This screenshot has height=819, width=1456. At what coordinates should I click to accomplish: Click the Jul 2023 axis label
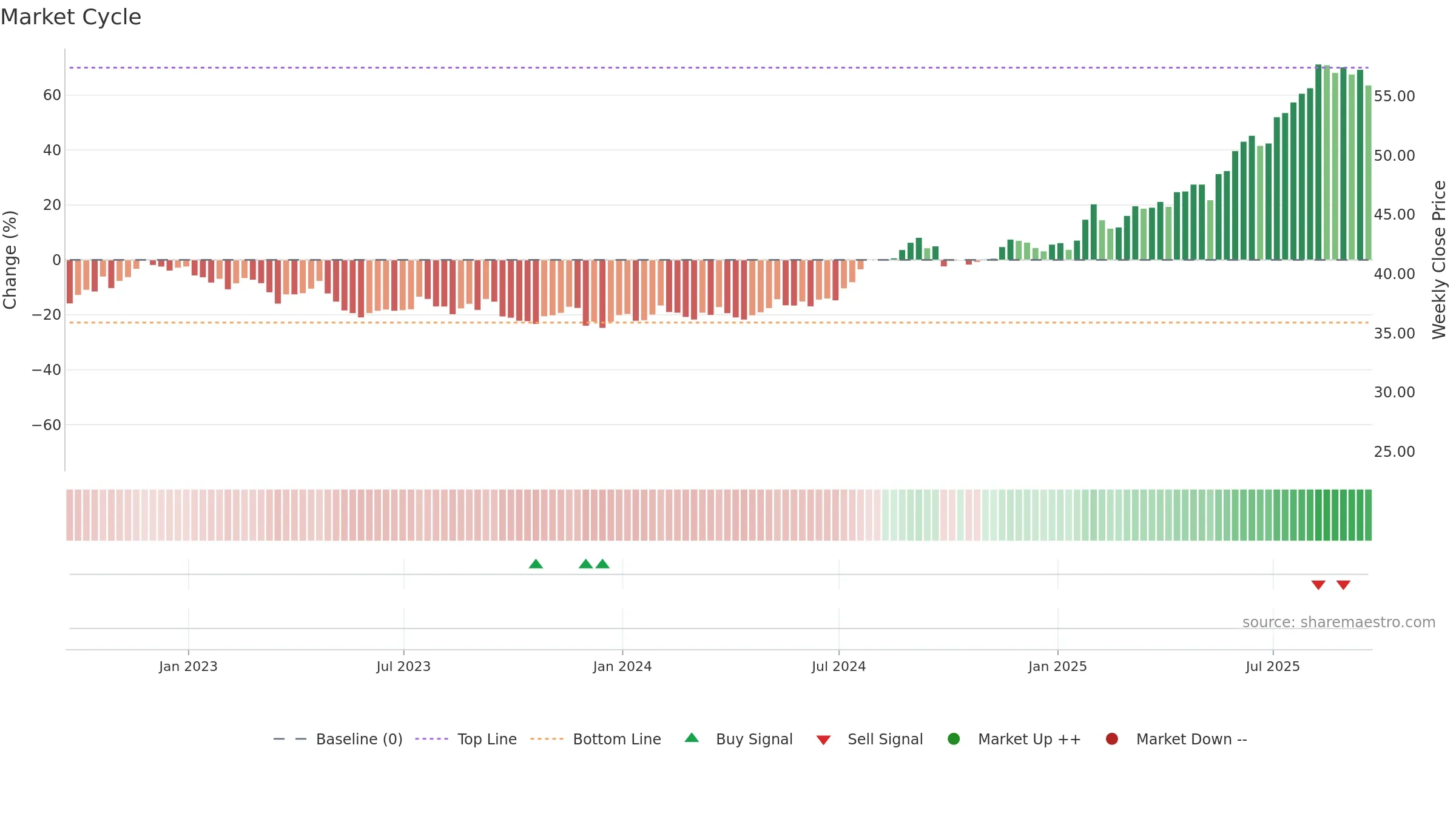point(403,666)
